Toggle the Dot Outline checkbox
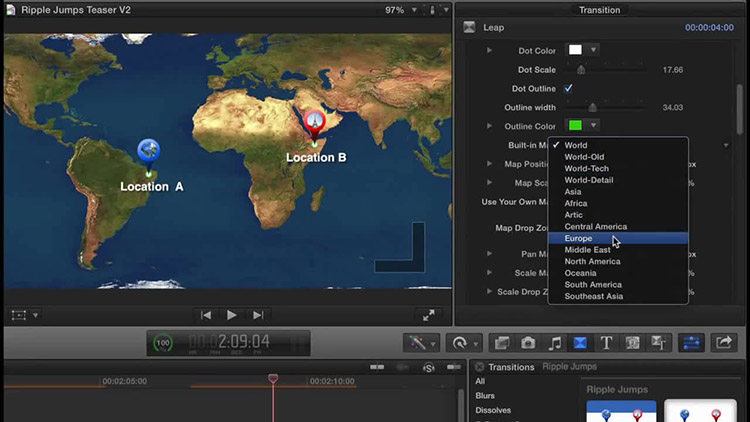This screenshot has width=750, height=422. click(x=568, y=89)
